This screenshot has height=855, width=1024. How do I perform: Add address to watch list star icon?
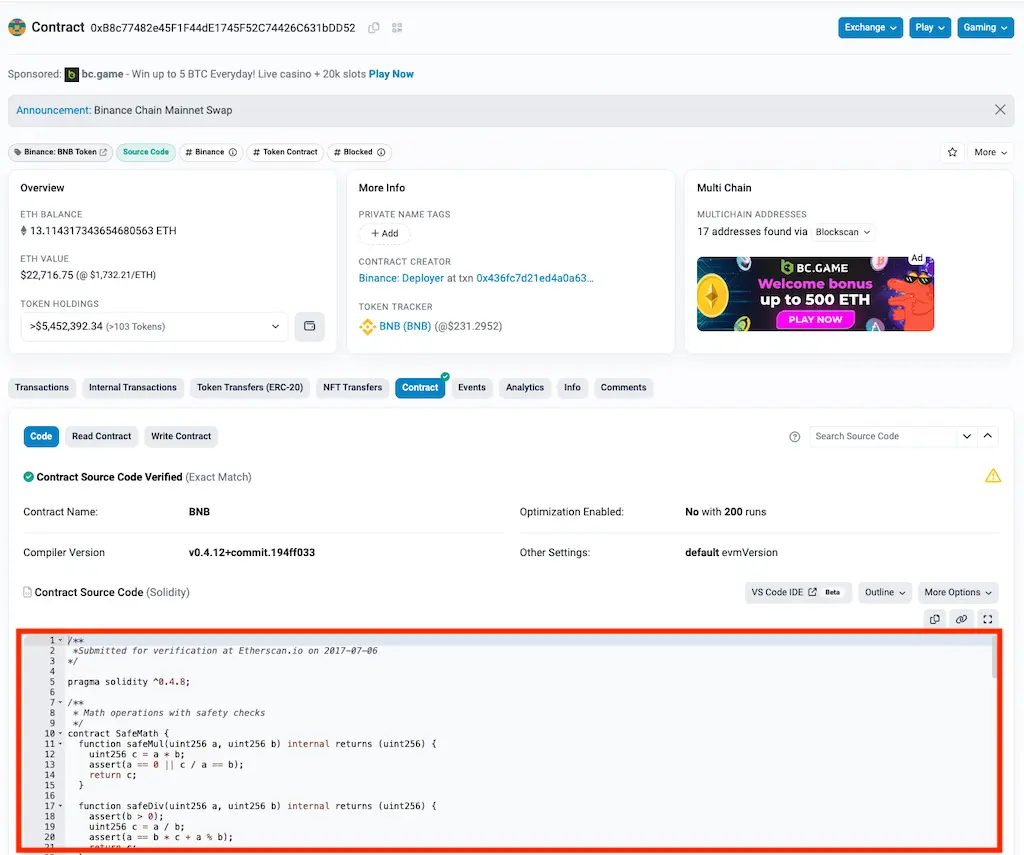(x=952, y=152)
